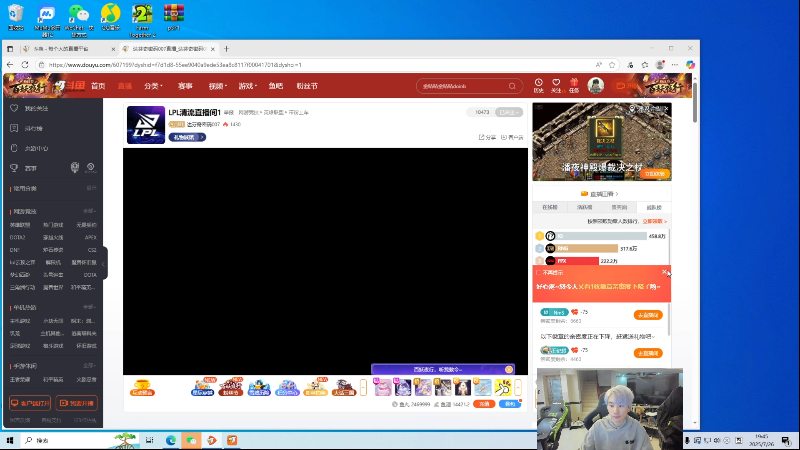The image size is (800, 450).
Task: Open the Recycle Bin desktop icon
Action: (x=16, y=17)
